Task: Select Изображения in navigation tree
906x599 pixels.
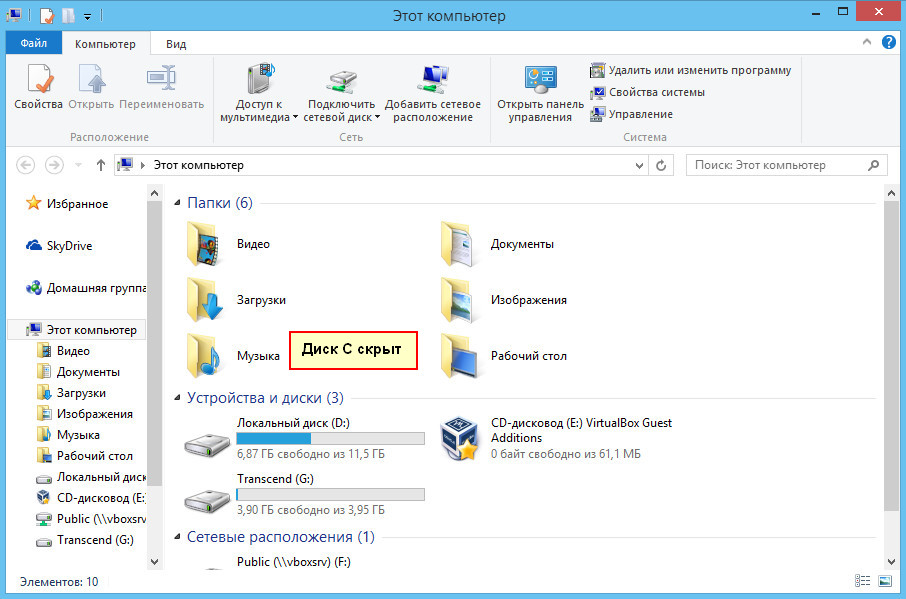Action: point(84,414)
